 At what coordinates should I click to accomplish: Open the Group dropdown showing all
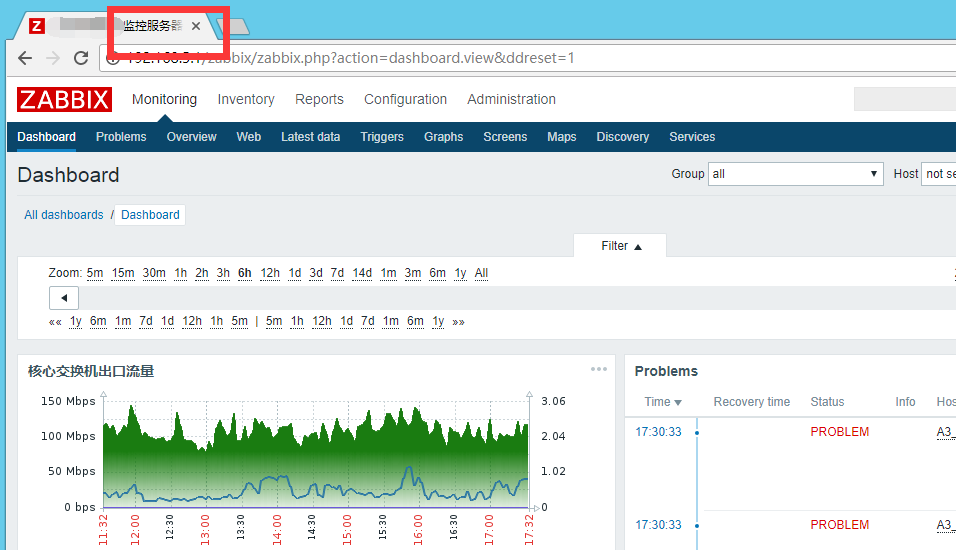795,174
